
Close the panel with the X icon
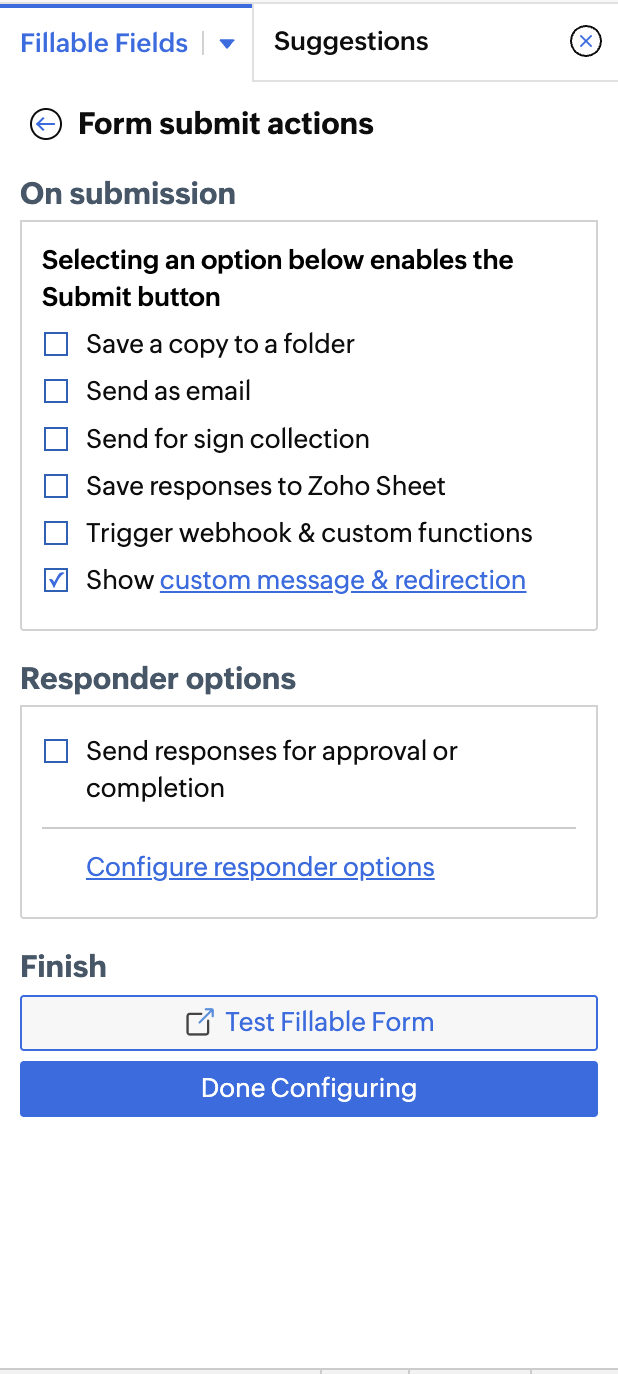tap(585, 41)
